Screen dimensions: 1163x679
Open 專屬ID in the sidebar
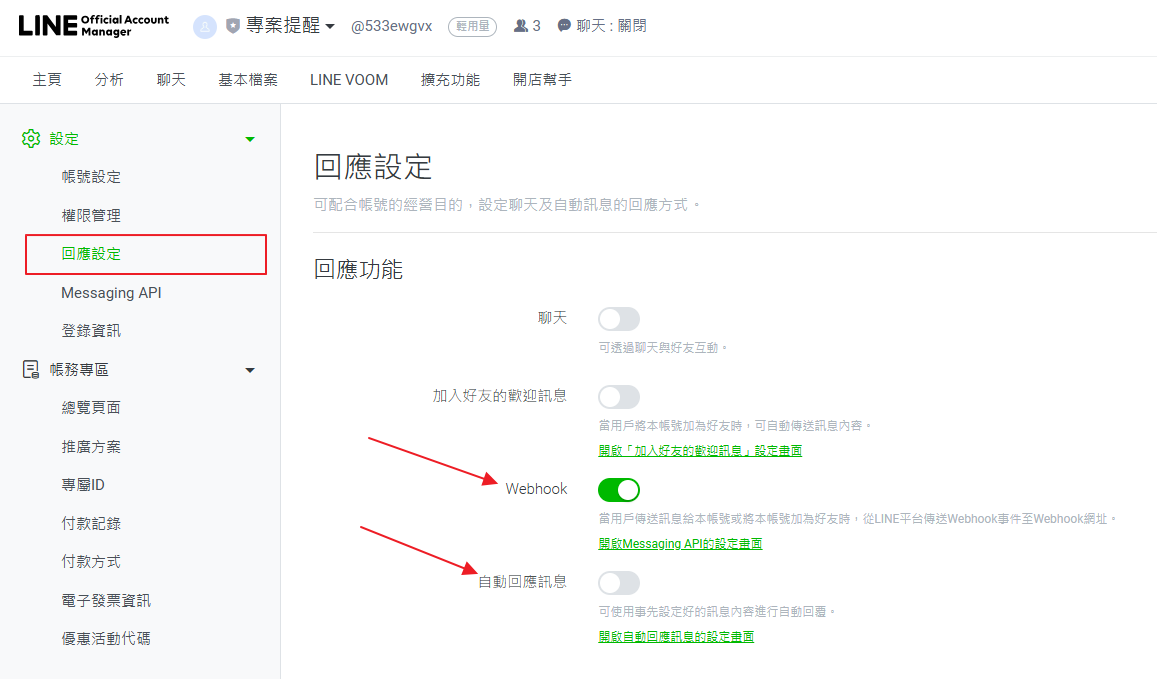point(83,485)
